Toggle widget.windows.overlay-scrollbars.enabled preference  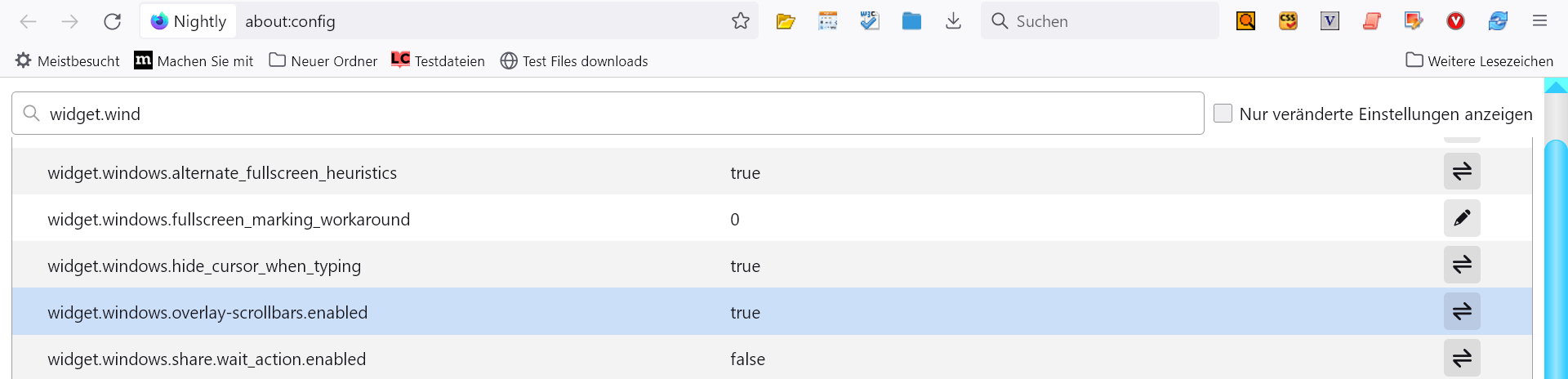1462,311
